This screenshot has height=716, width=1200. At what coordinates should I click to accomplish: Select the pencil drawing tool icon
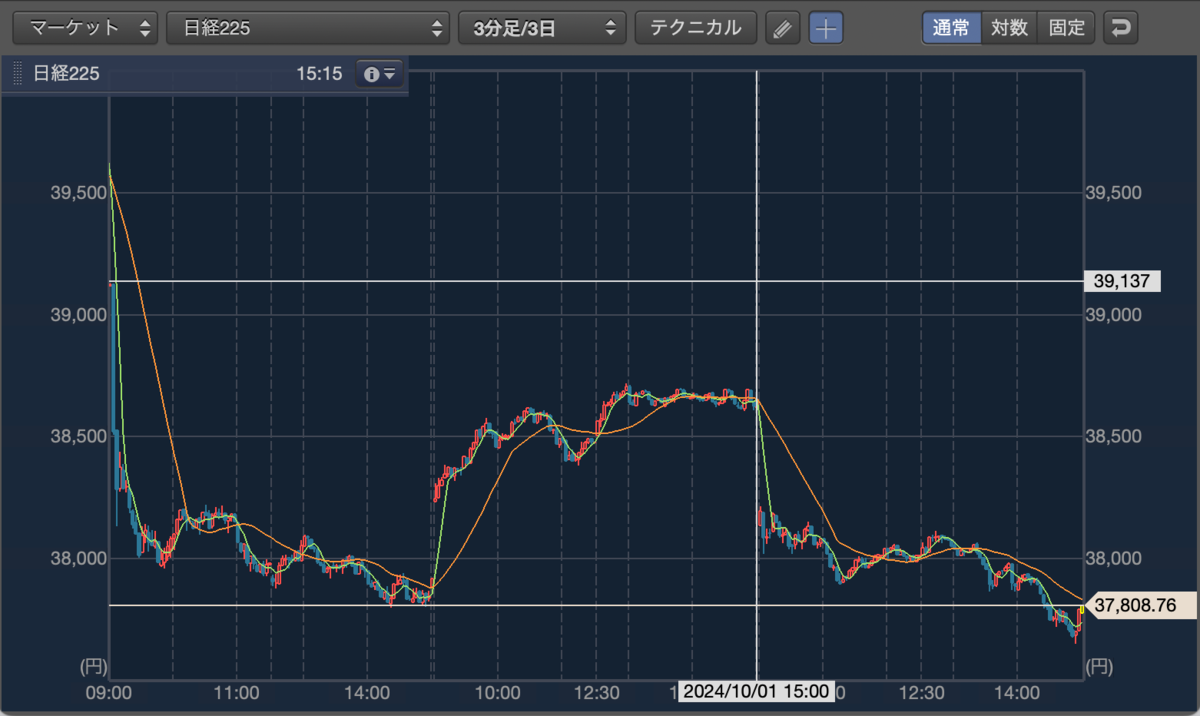tap(783, 28)
